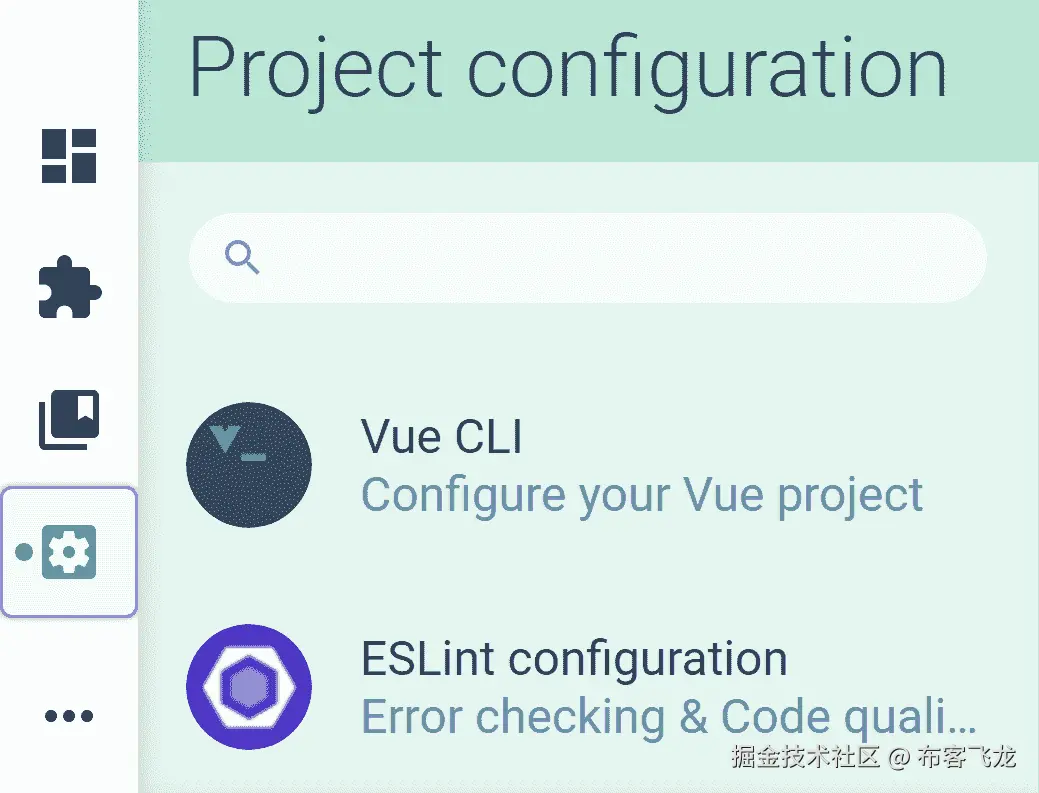Select the "Vue CLI" title text
The image size is (1039, 793).
[x=441, y=437]
